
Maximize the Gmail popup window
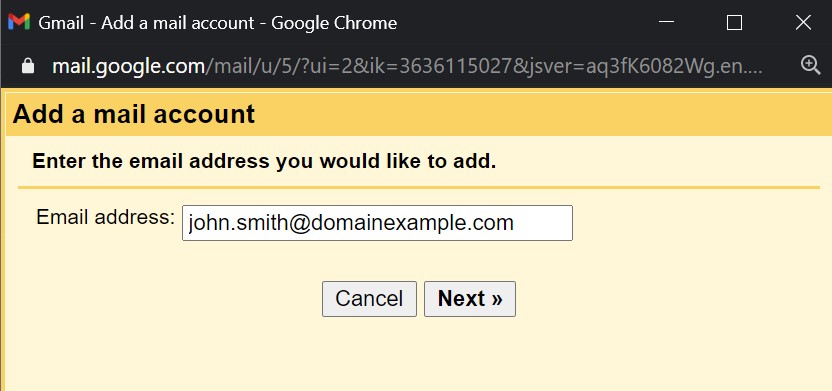coord(734,22)
